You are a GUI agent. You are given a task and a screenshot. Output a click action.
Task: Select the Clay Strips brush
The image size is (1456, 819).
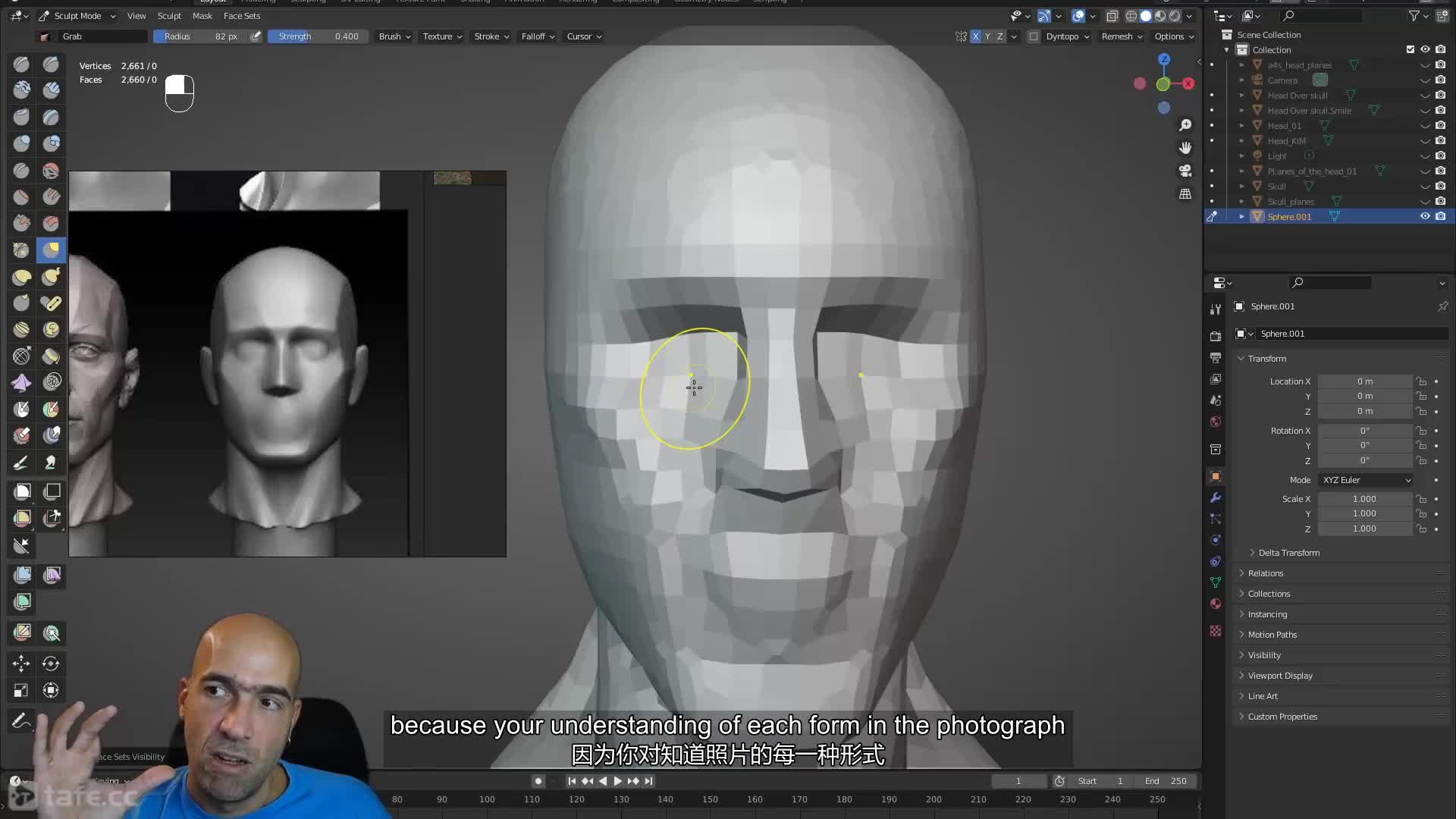coord(51,91)
